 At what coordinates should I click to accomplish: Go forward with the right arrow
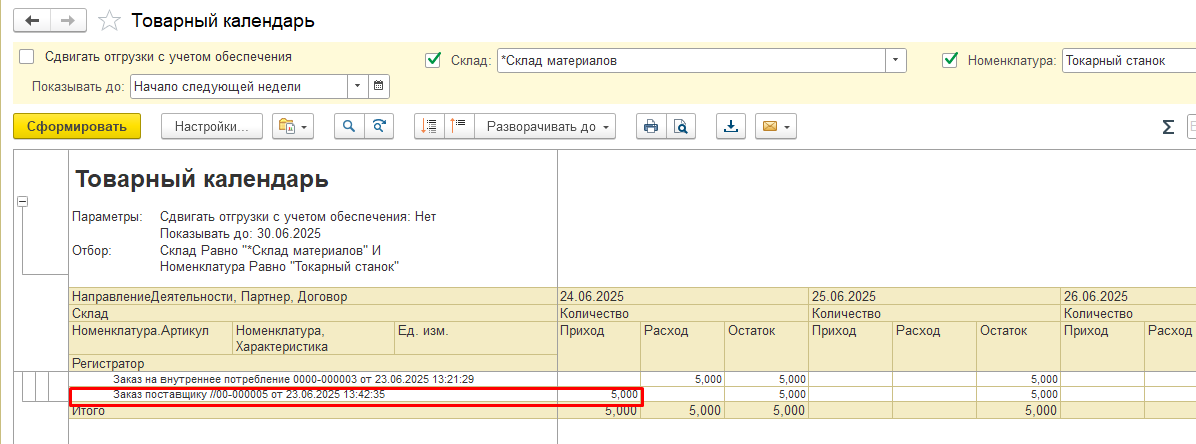click(68, 21)
